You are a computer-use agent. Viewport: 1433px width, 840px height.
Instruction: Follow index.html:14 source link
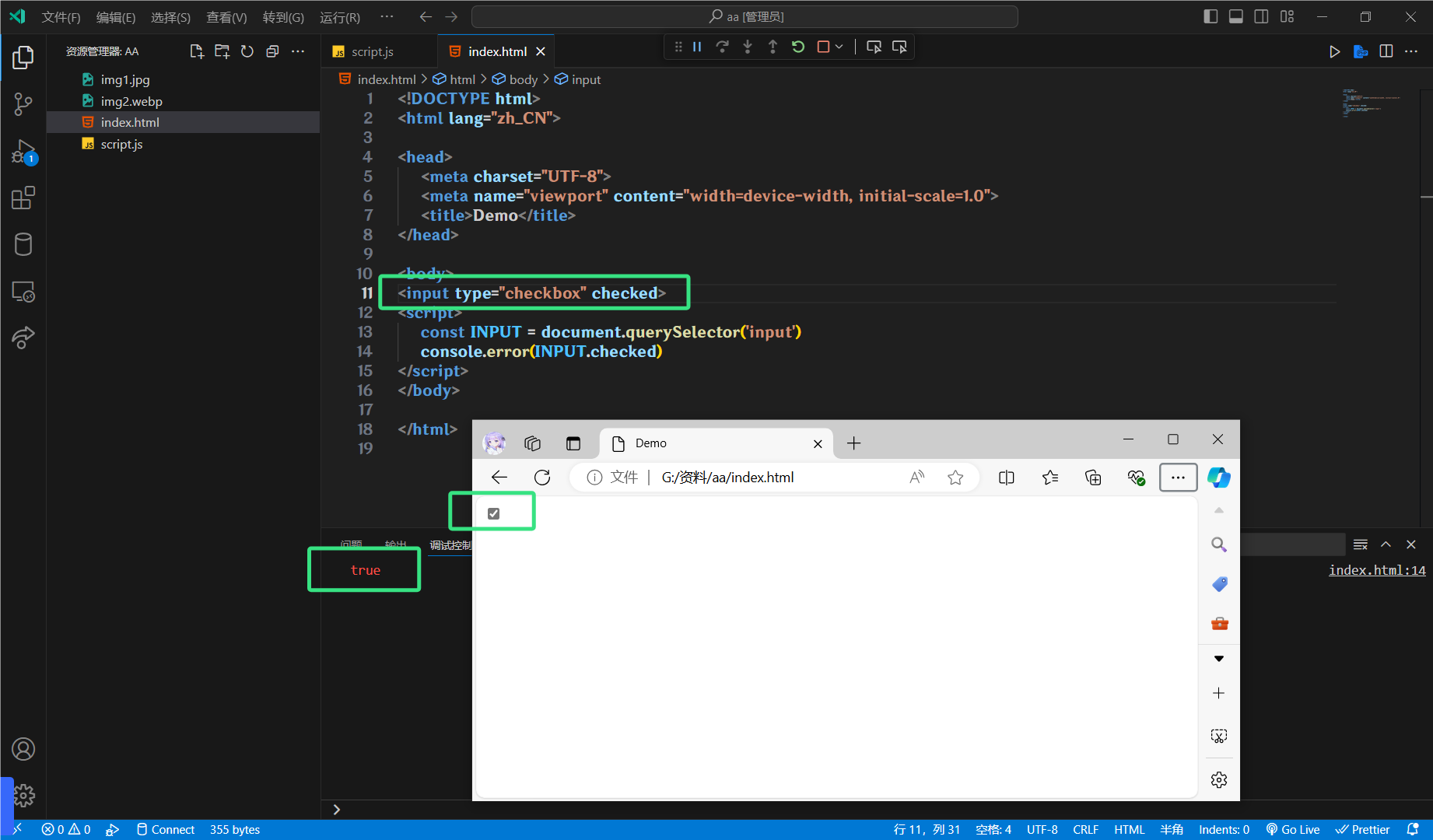click(x=1377, y=570)
